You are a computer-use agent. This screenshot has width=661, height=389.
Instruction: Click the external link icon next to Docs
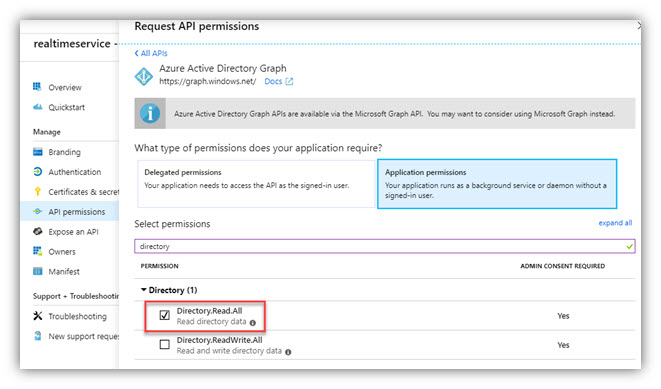pos(289,81)
